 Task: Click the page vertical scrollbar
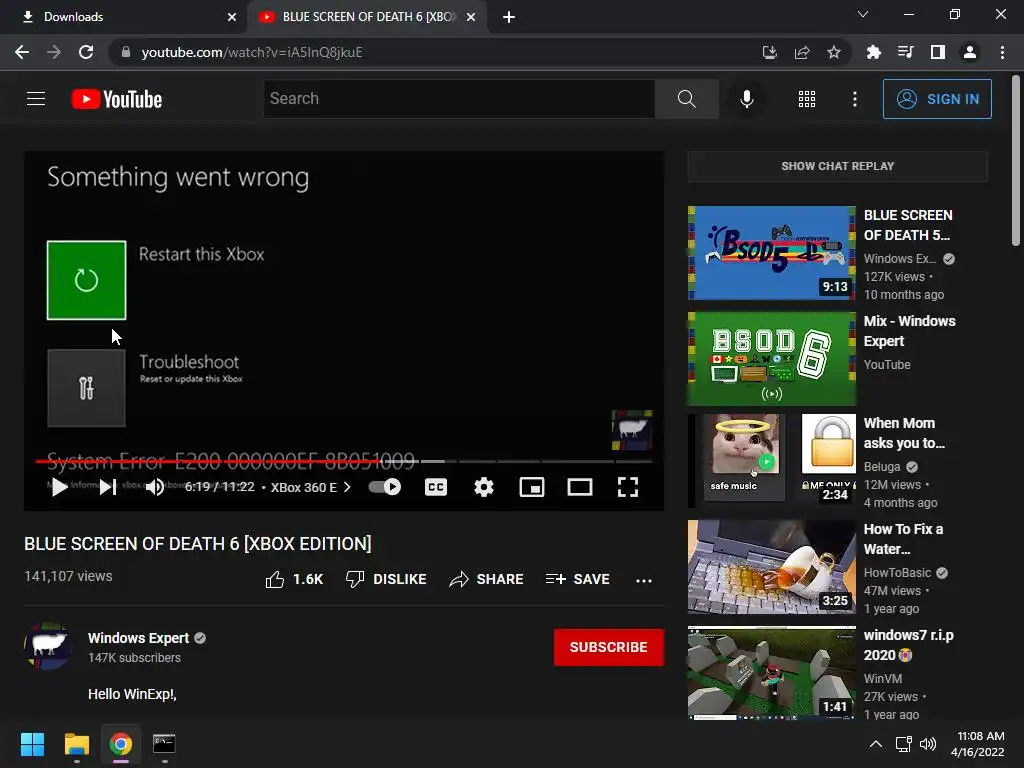[1016, 161]
